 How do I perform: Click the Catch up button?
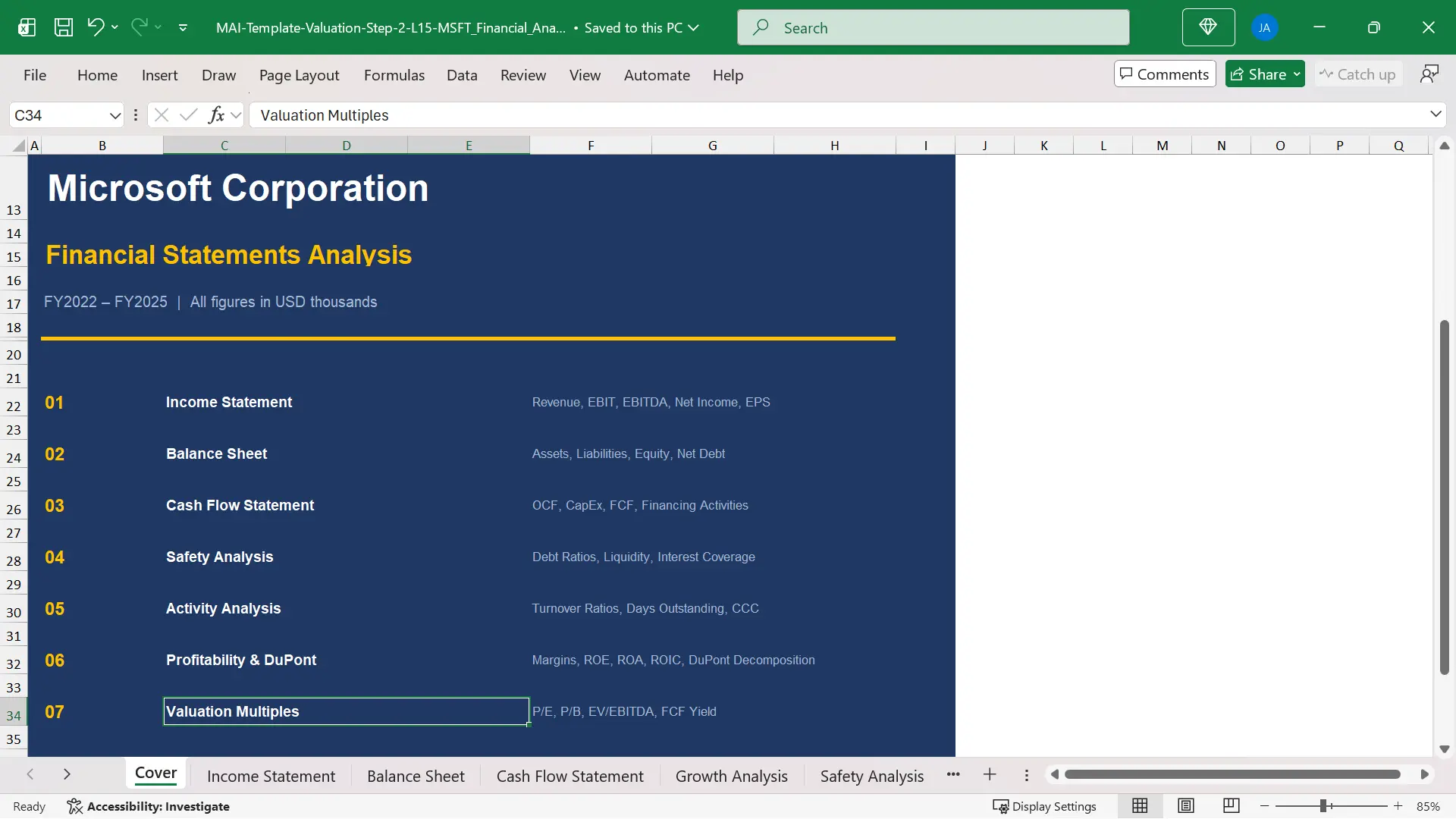coord(1357,74)
